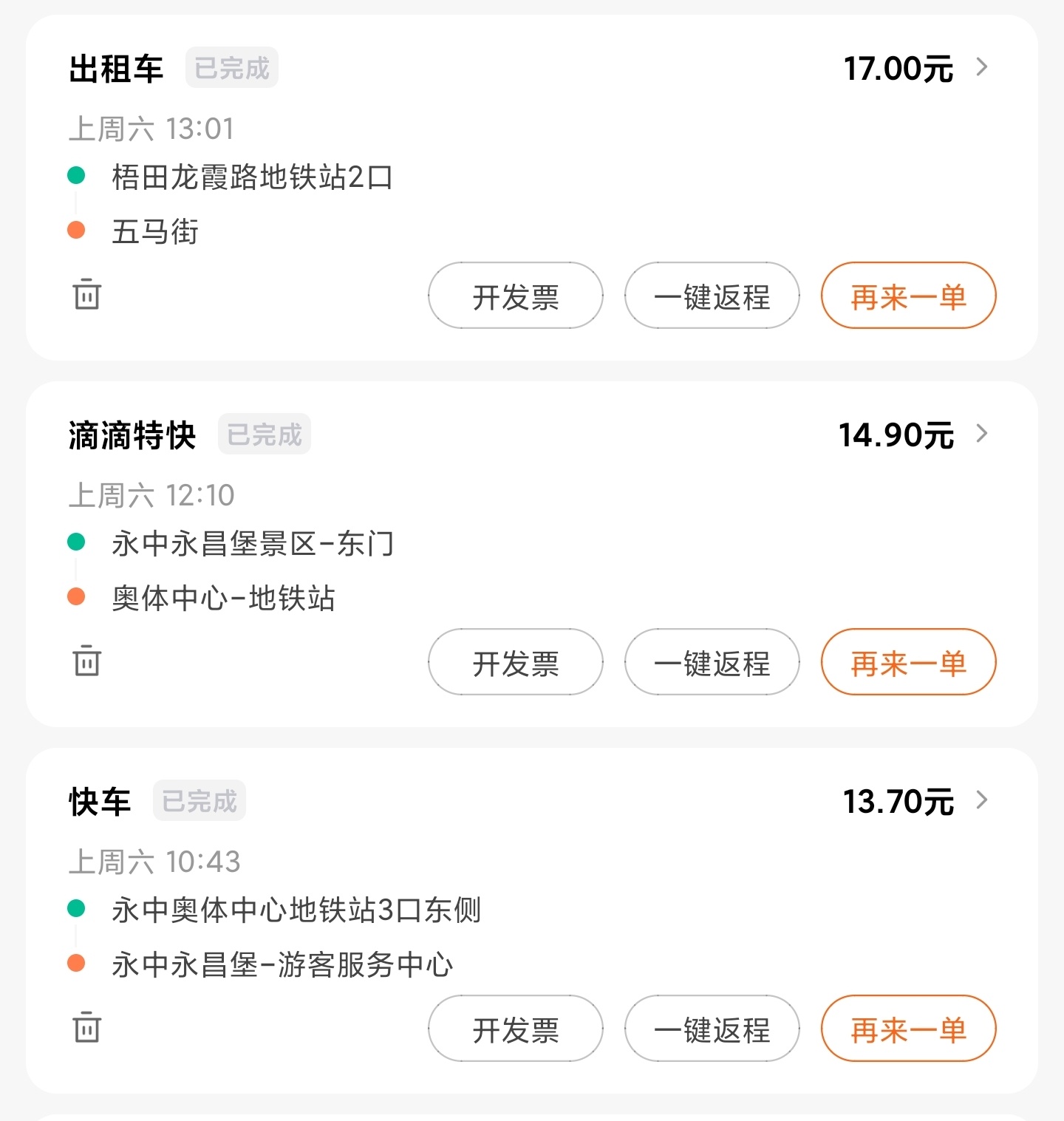The width and height of the screenshot is (1064, 1121).
Task: Open 14.90元 order details arrow
Action: pyautogui.click(x=982, y=434)
